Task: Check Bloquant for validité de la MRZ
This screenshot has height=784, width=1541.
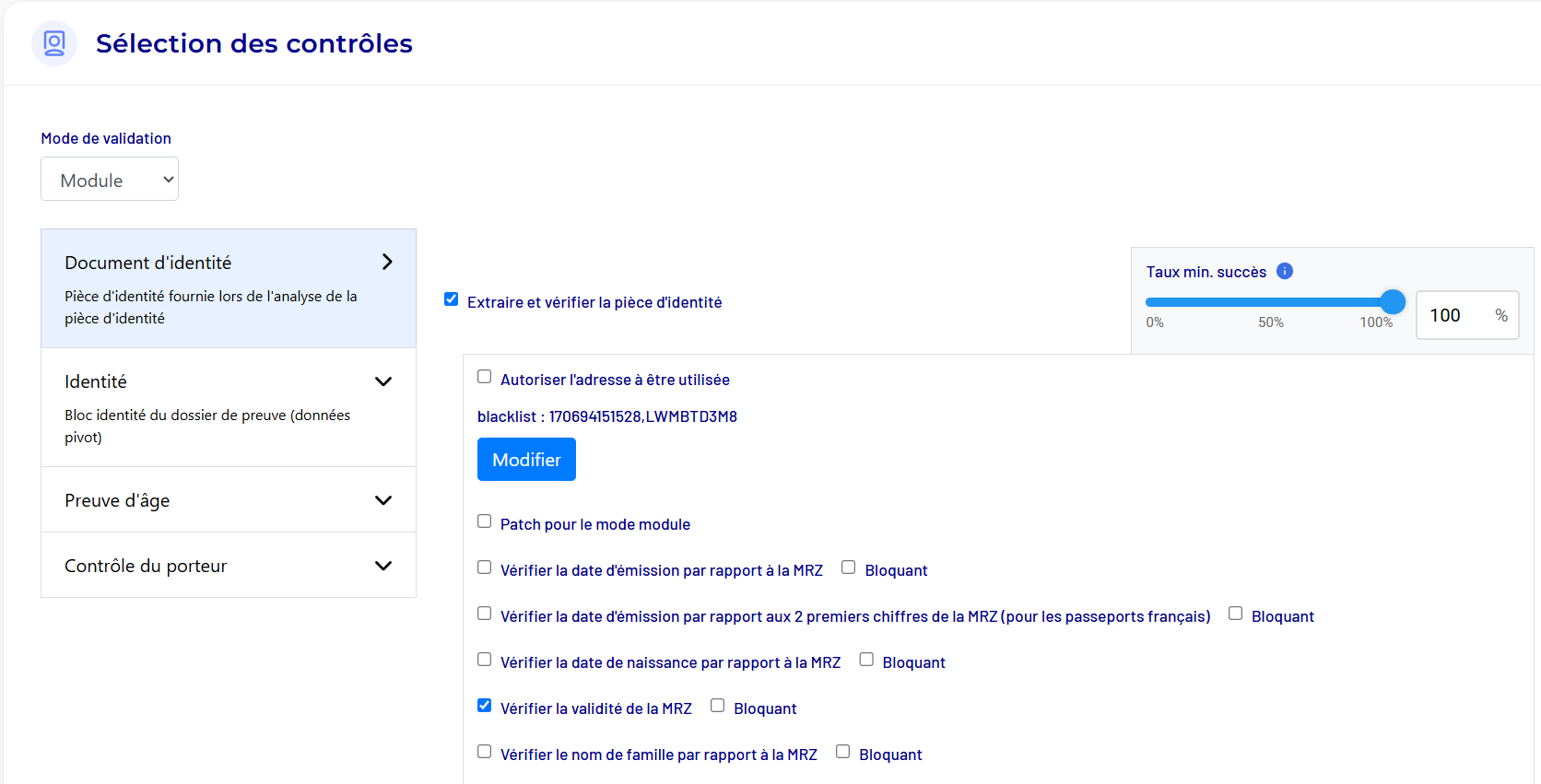Action: 717,706
